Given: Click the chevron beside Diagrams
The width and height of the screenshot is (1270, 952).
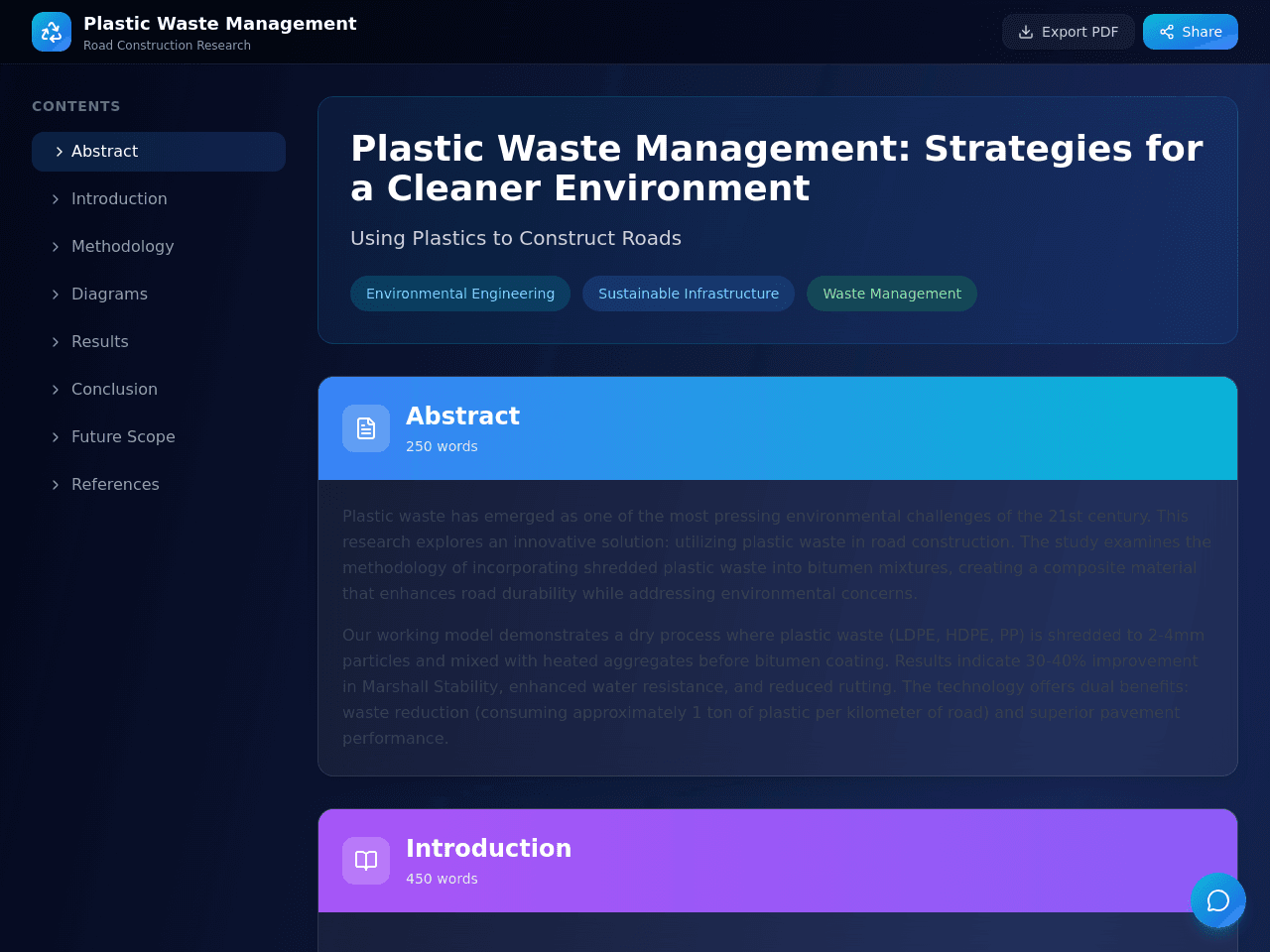Looking at the screenshot, I should pyautogui.click(x=56, y=295).
